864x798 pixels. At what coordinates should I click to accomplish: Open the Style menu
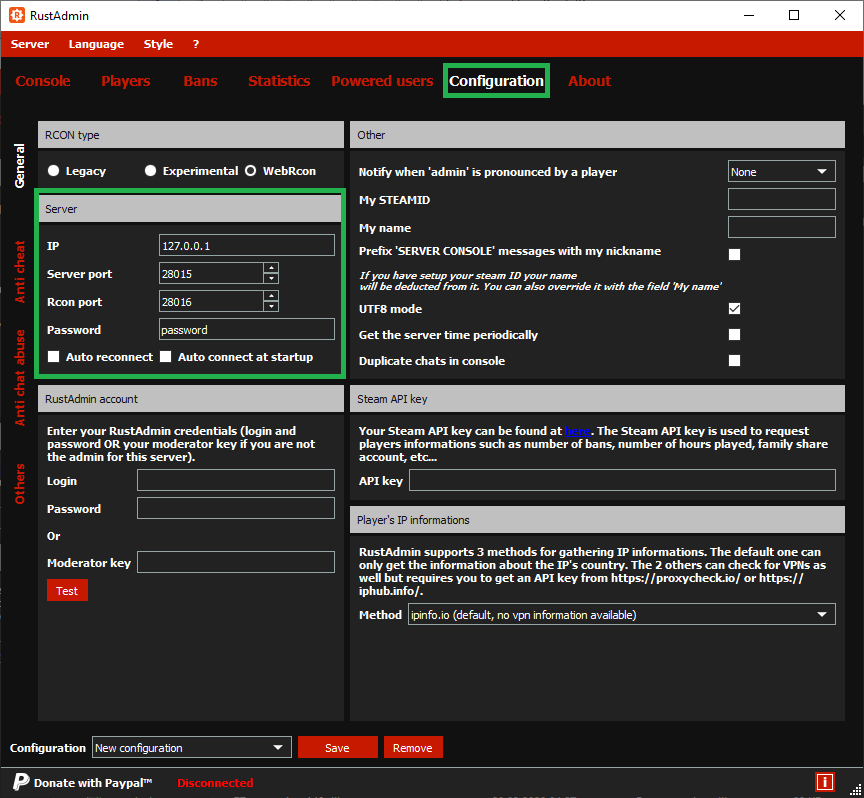(158, 44)
